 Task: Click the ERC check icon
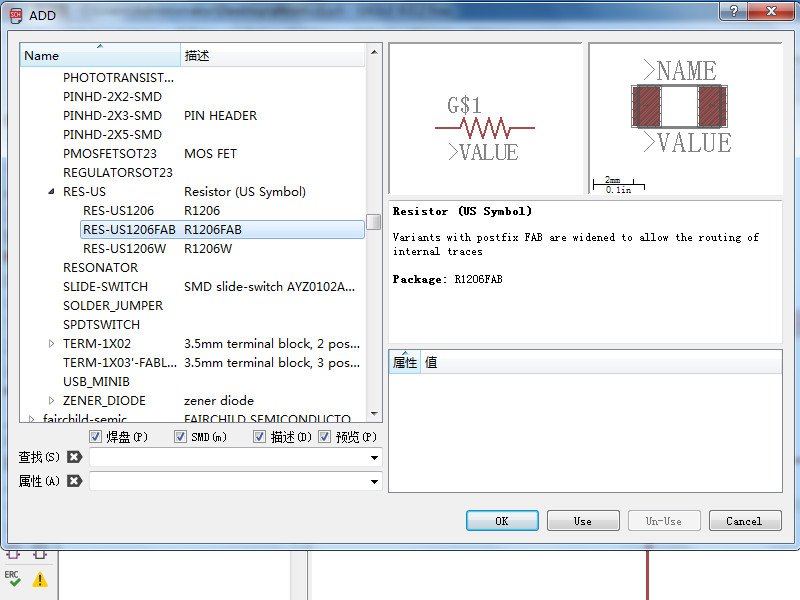pos(13,579)
